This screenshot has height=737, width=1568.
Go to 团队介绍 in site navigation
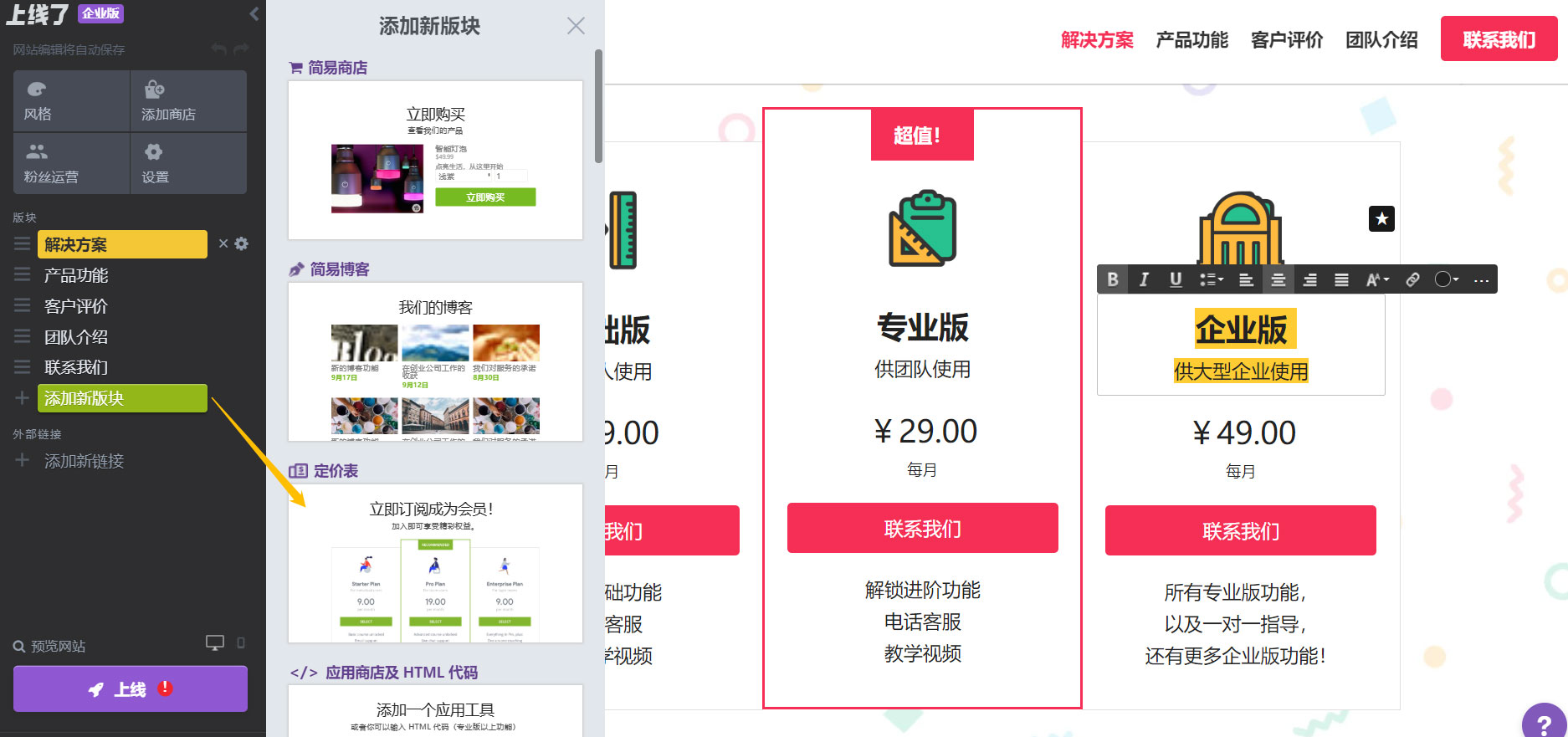[1381, 39]
